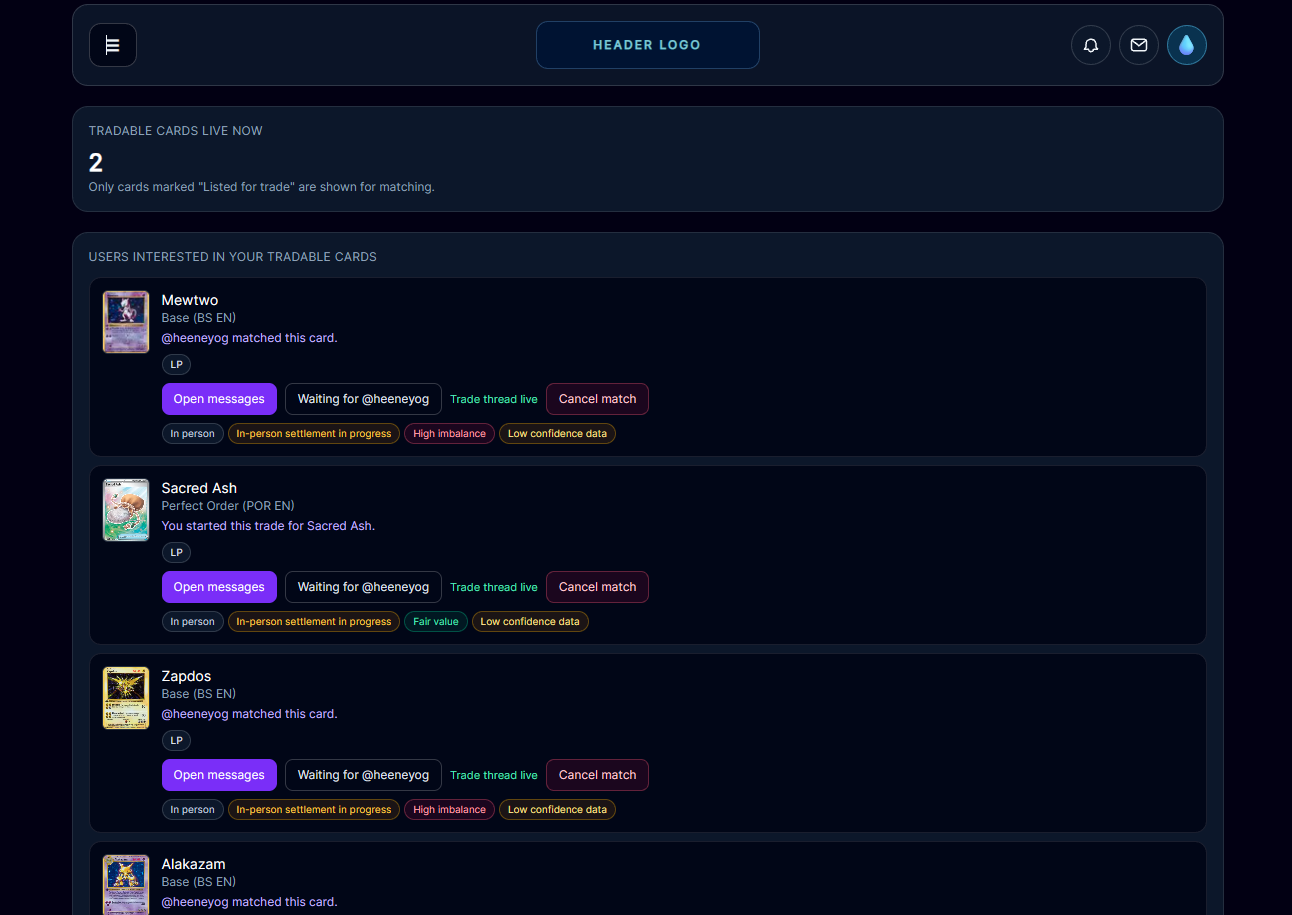The height and width of the screenshot is (915, 1292).
Task: Click the High imbalance tag on Zapdos
Action: [x=449, y=810]
